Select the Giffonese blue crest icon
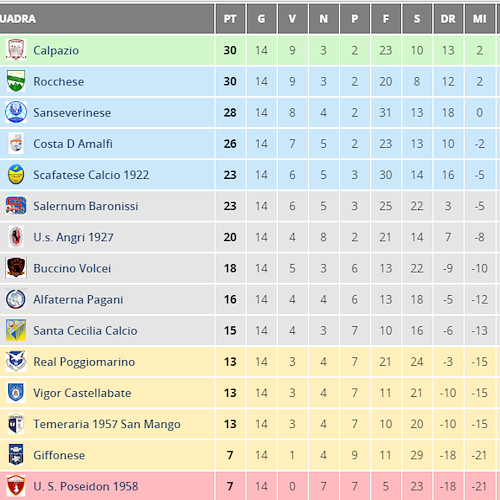The width and height of the screenshot is (500, 500). (x=16, y=455)
